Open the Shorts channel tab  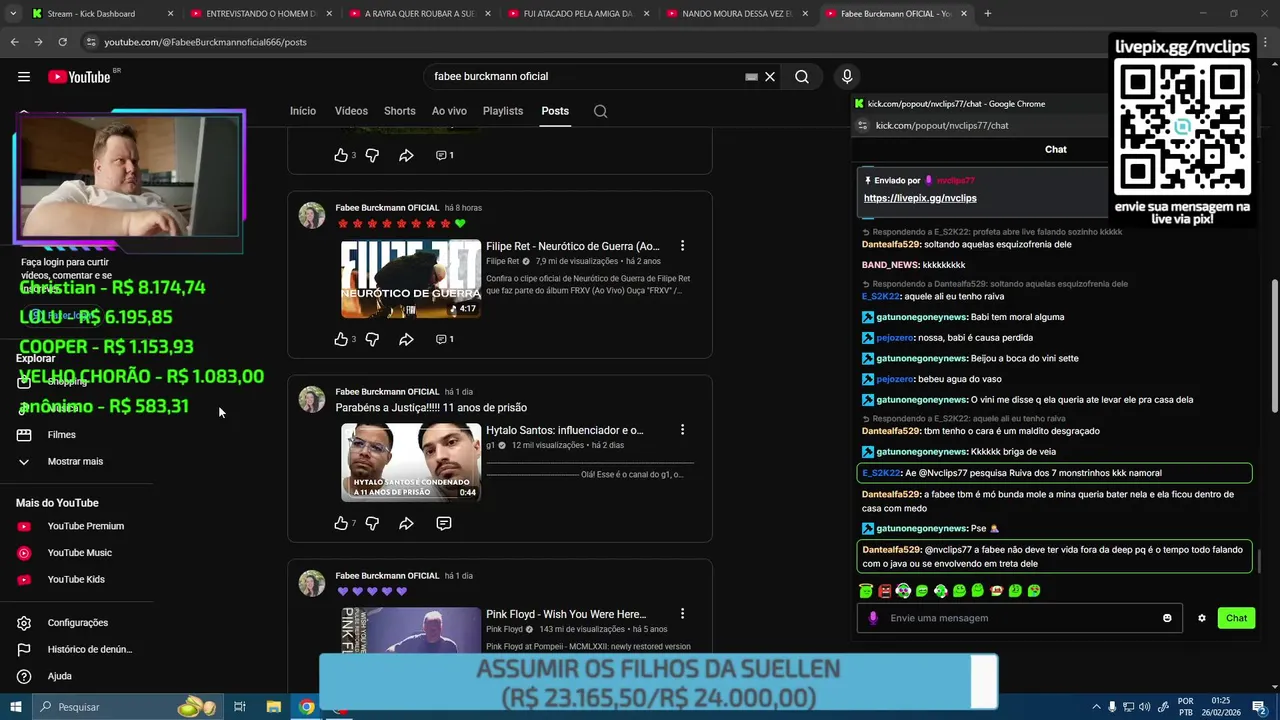point(399,111)
